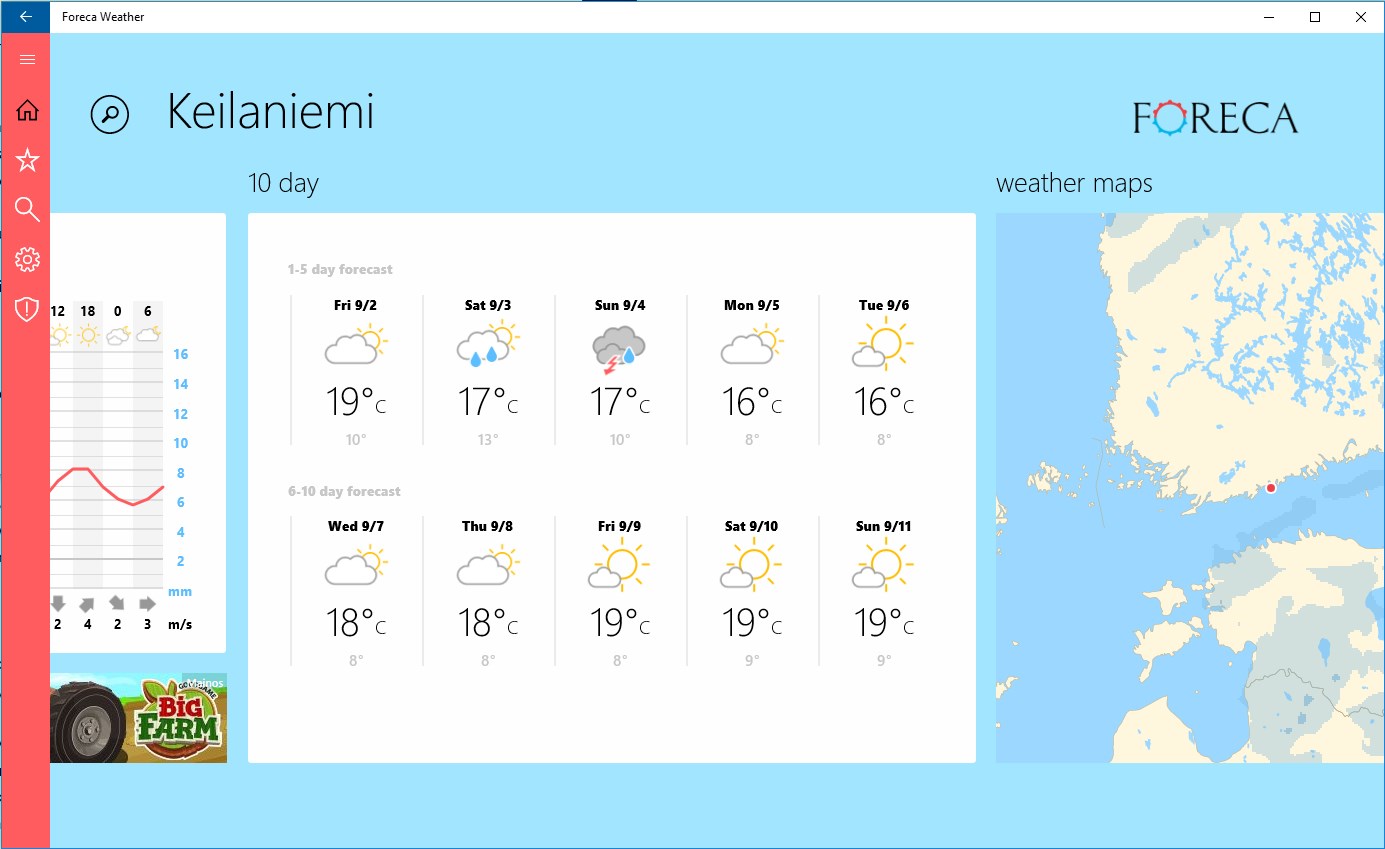Go to the Home page icon
The image size is (1385, 849).
[x=27, y=111]
